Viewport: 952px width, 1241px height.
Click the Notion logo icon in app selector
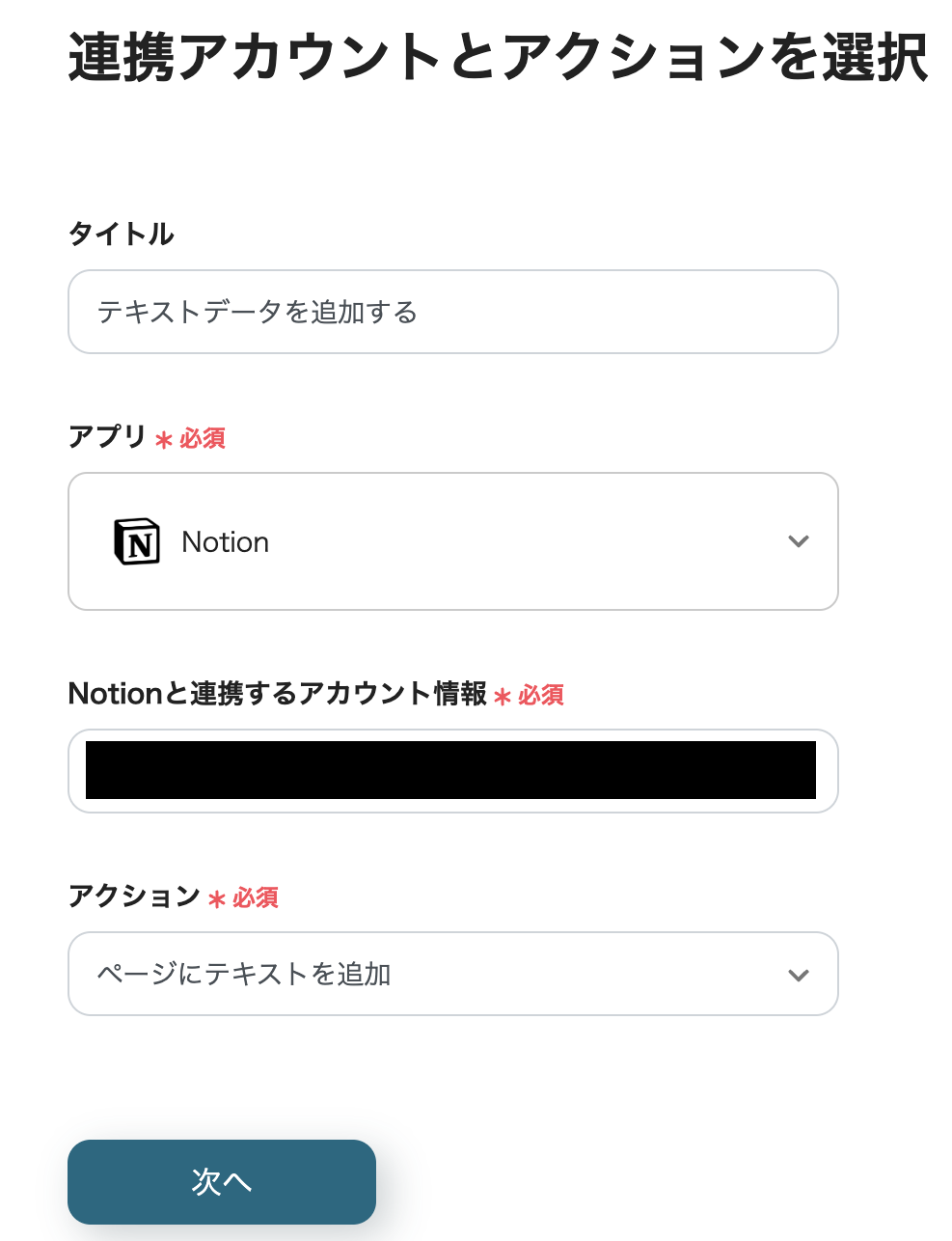[x=137, y=541]
